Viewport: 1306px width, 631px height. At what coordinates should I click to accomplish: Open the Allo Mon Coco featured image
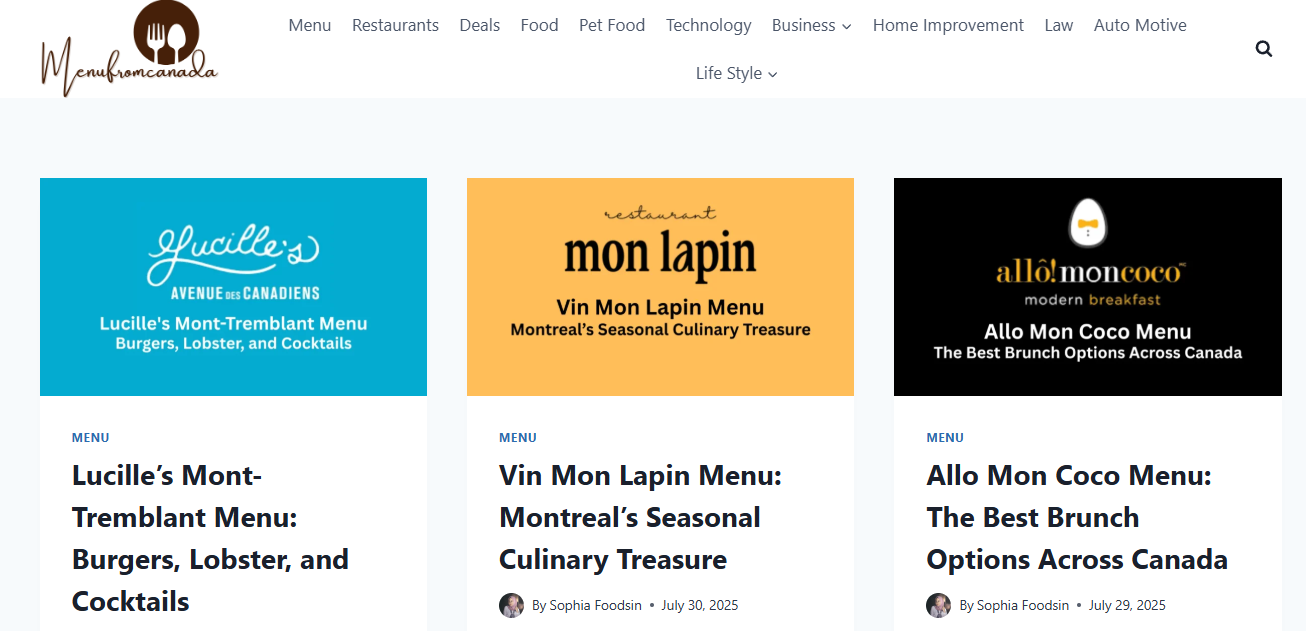1087,287
